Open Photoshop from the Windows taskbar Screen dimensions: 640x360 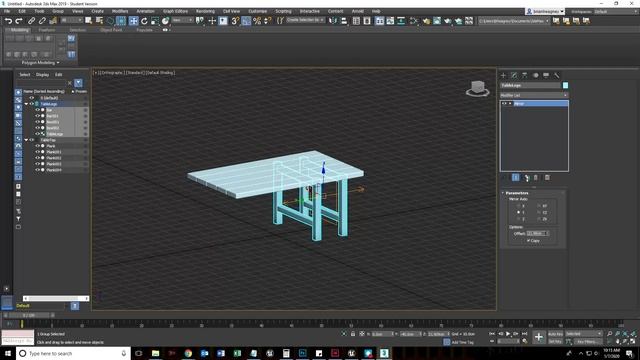302,353
